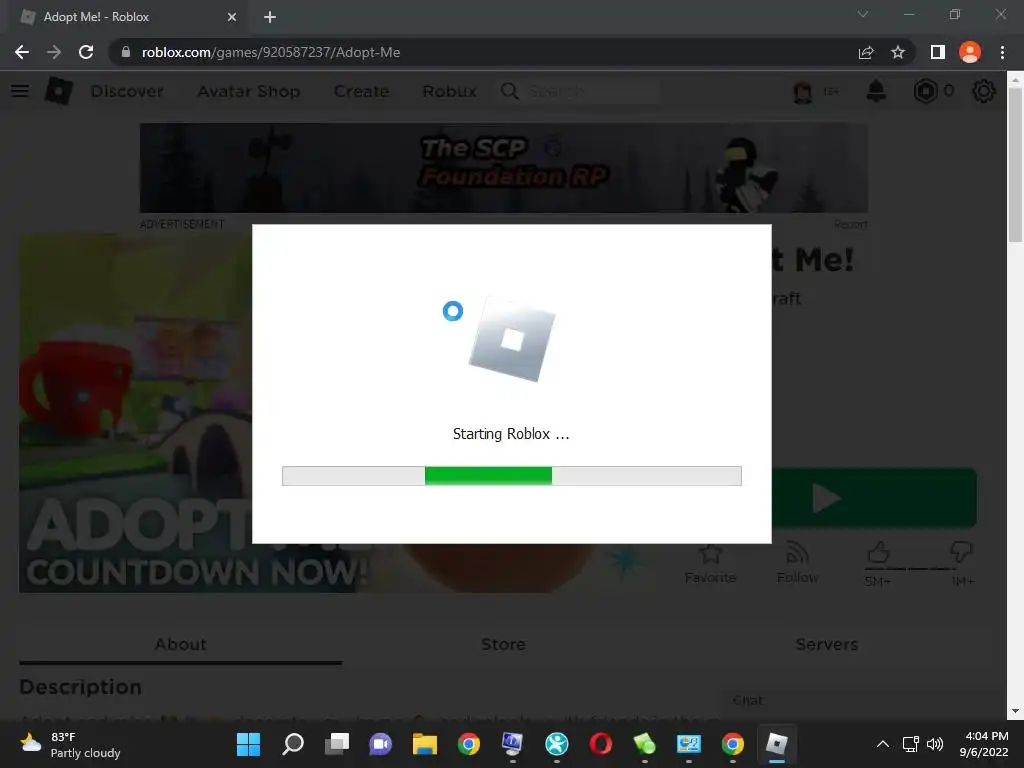Open the Chat panel
1024x768 pixels.
click(x=861, y=701)
